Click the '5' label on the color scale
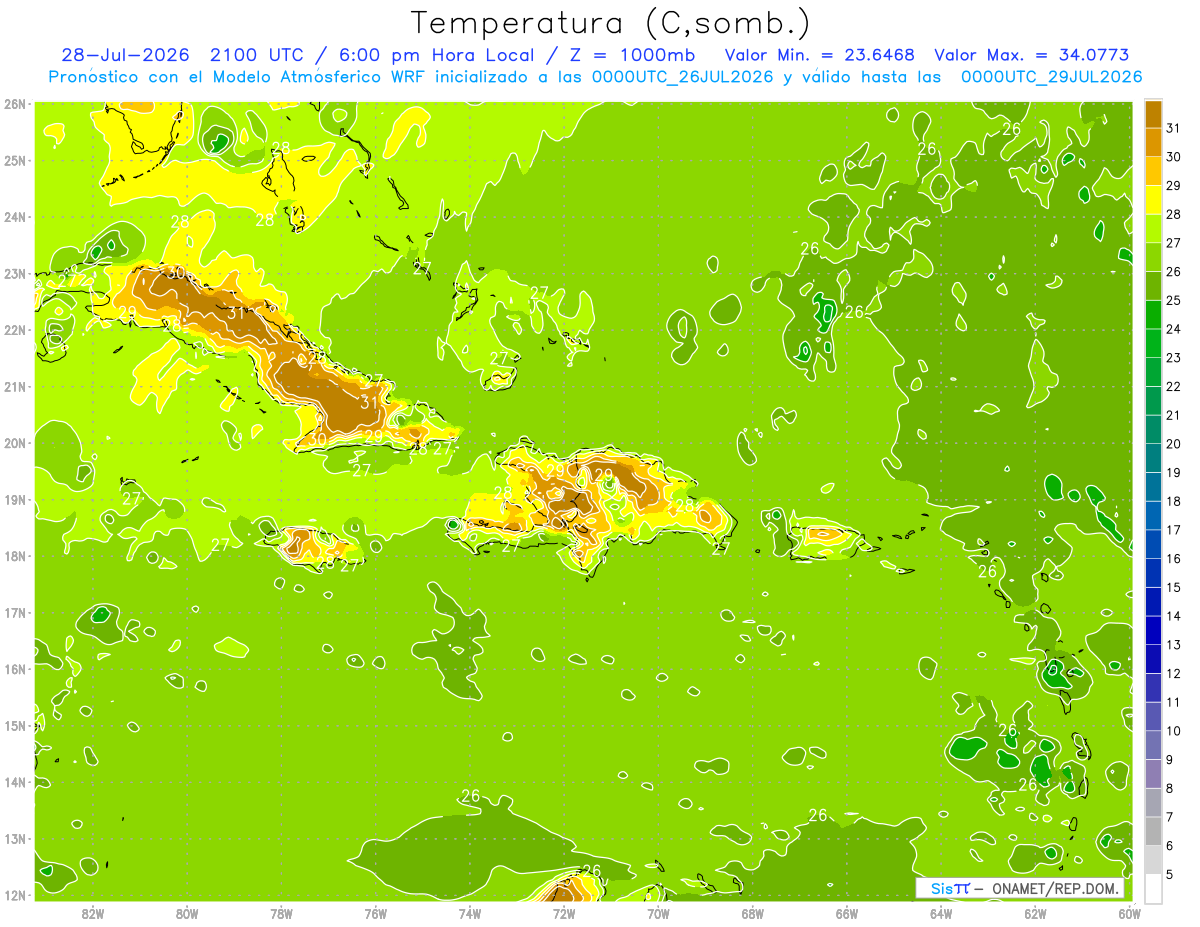This screenshot has width=1200, height=927. (1170, 875)
